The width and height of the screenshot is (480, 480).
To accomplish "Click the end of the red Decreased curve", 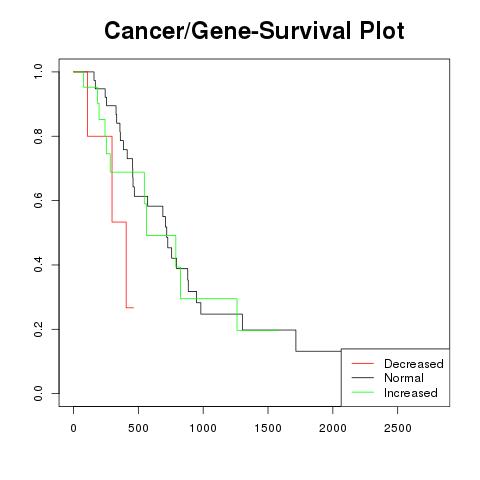I will coord(133,307).
